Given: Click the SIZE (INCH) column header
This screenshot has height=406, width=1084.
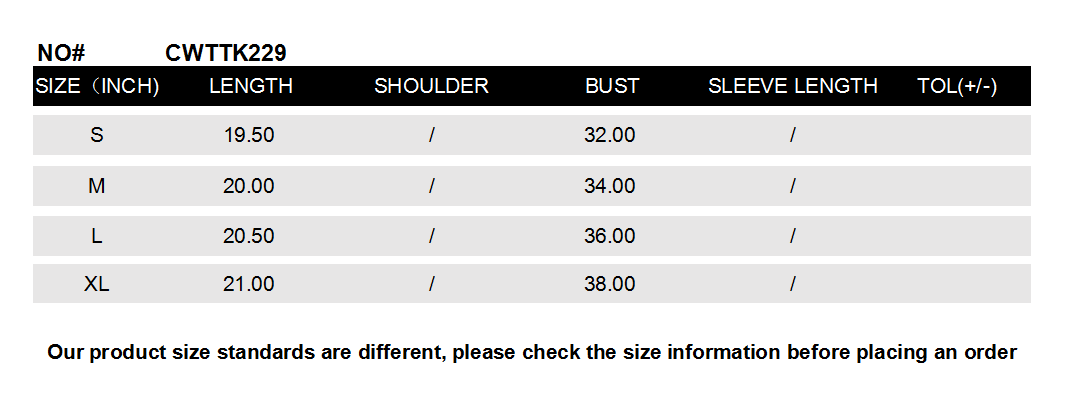Looking at the screenshot, I should click(x=97, y=86).
